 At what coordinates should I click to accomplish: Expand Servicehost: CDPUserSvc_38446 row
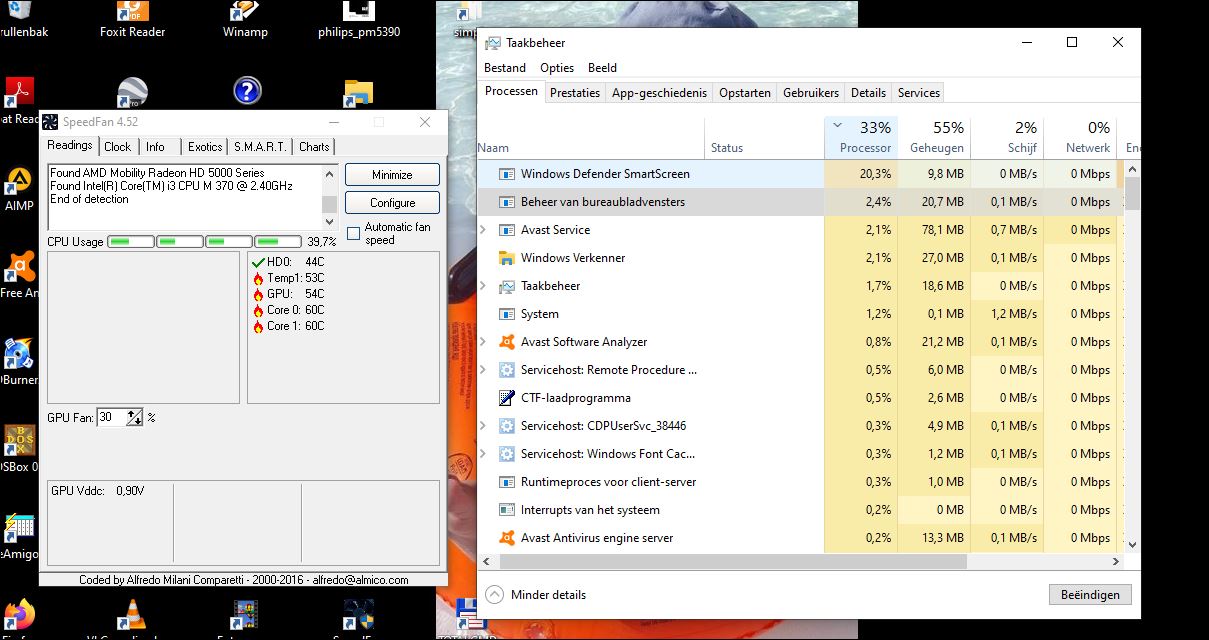coord(485,426)
